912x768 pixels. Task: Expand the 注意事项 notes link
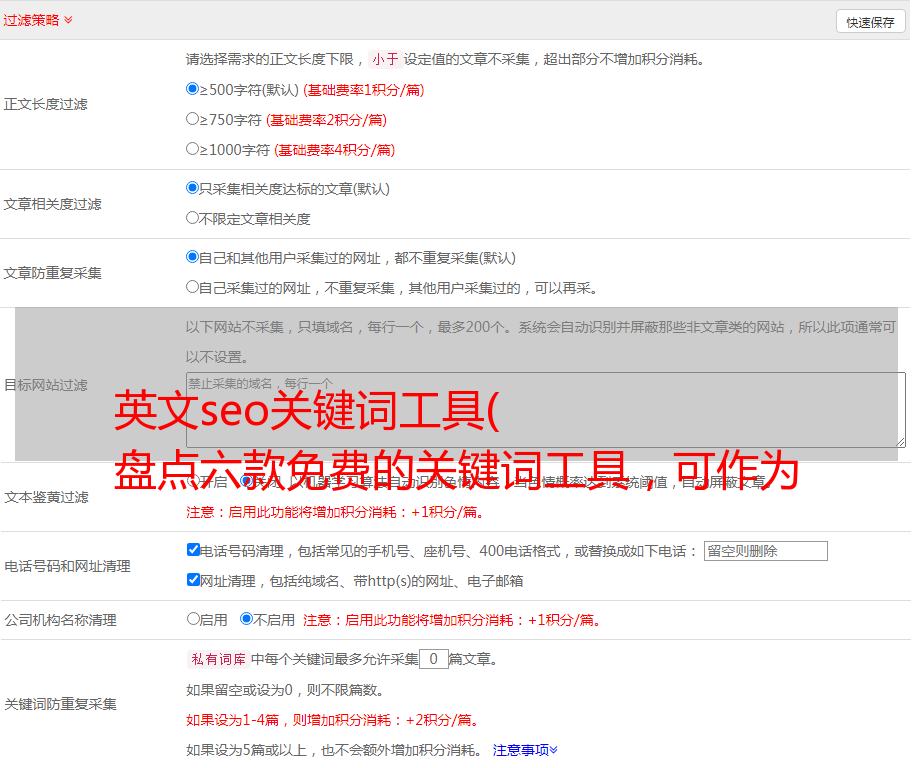[x=525, y=749]
